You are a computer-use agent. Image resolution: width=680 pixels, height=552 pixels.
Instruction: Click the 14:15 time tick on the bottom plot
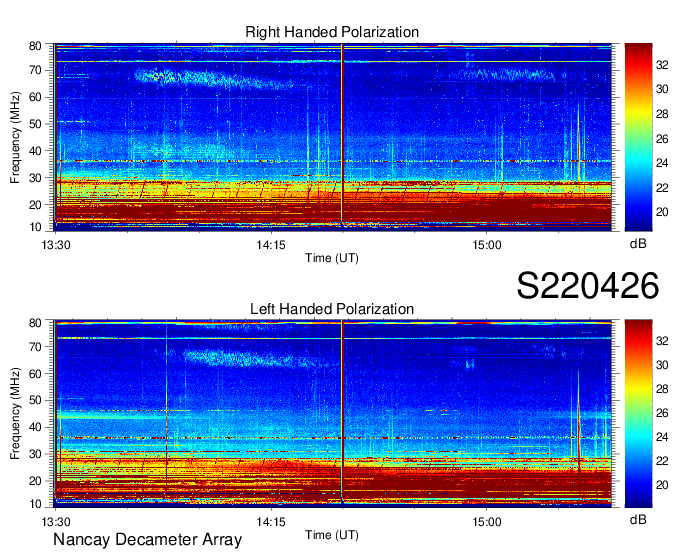[x=271, y=521]
